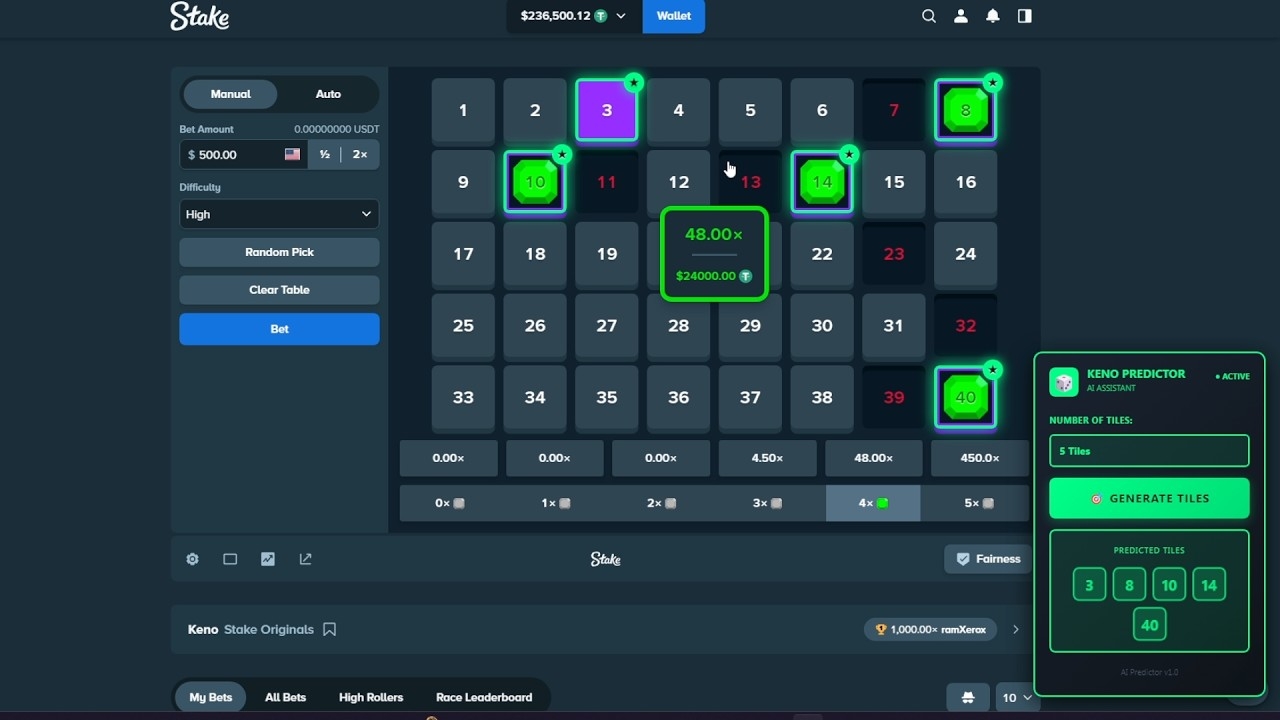1280x720 pixels.
Task: Click the 3× hits cell
Action: coord(767,503)
